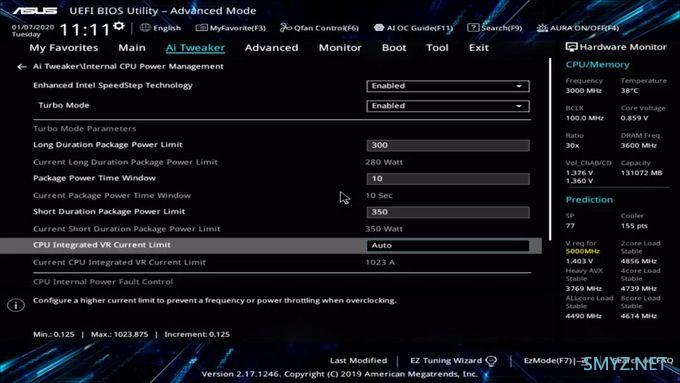680x383 pixels.
Task: Click the 131072 MB capacity value
Action: click(x=641, y=173)
